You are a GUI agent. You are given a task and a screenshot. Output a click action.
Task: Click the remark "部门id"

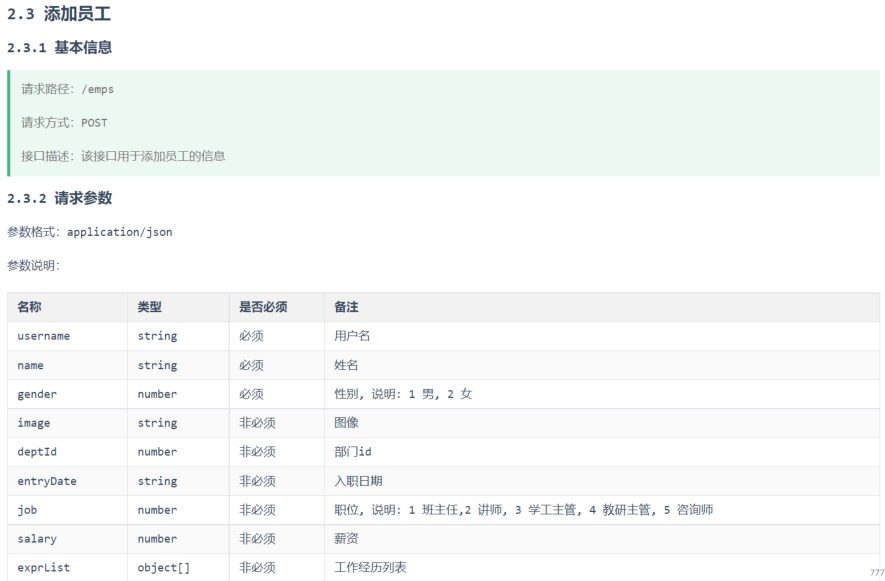[353, 452]
